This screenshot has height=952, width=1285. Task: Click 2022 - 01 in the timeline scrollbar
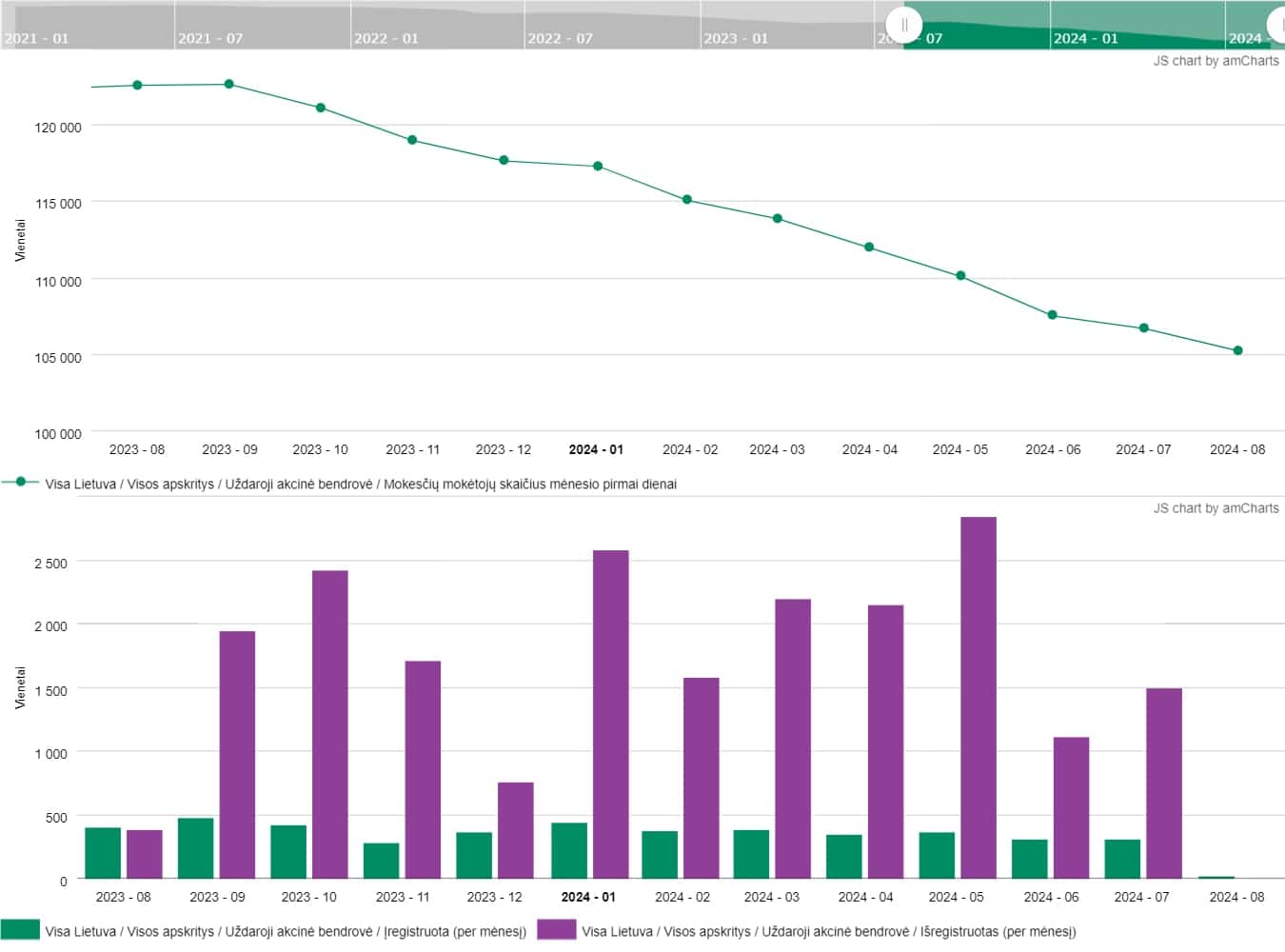point(386,38)
